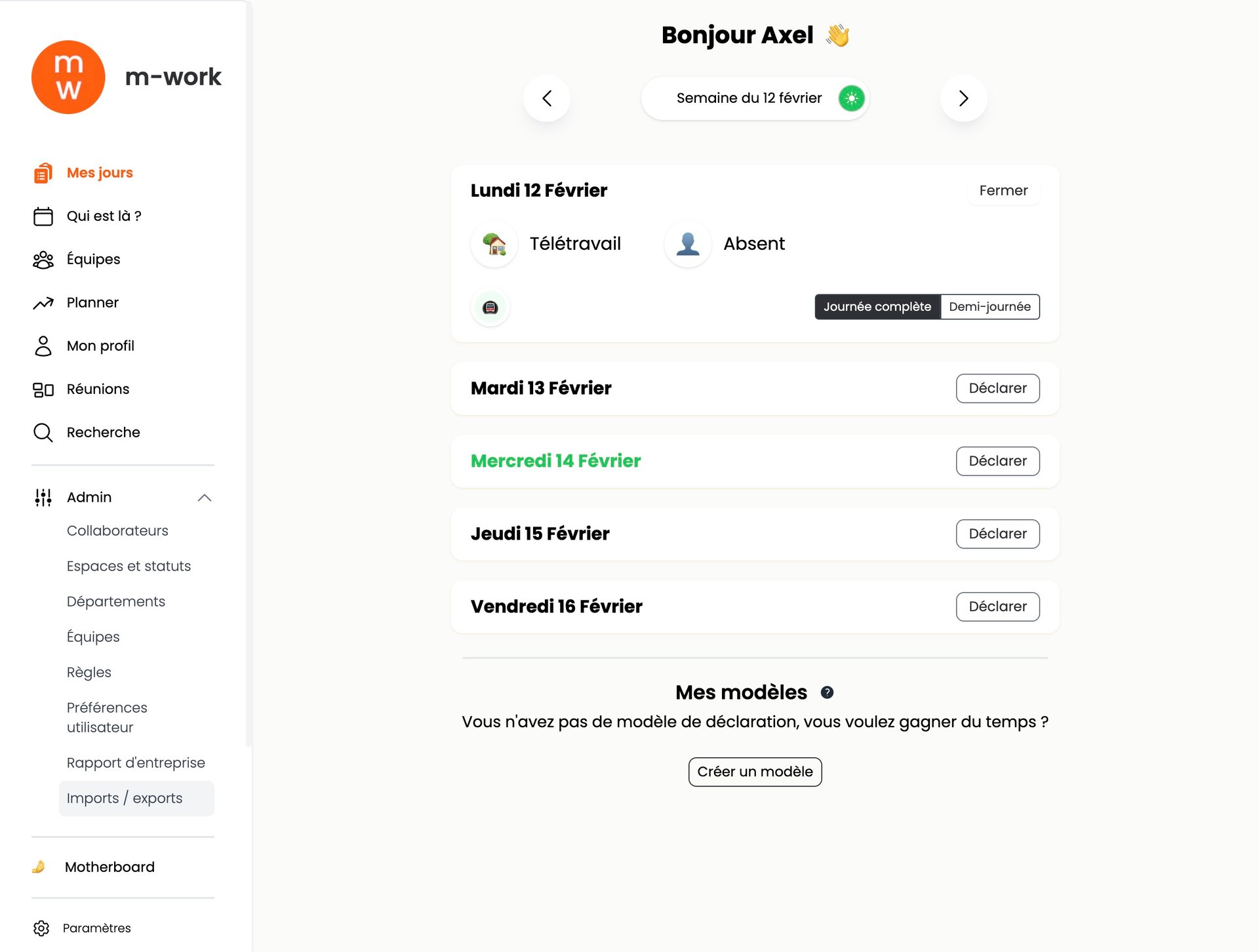1259x952 pixels.
Task: Declare status for Mardi 13 Février
Action: click(997, 388)
